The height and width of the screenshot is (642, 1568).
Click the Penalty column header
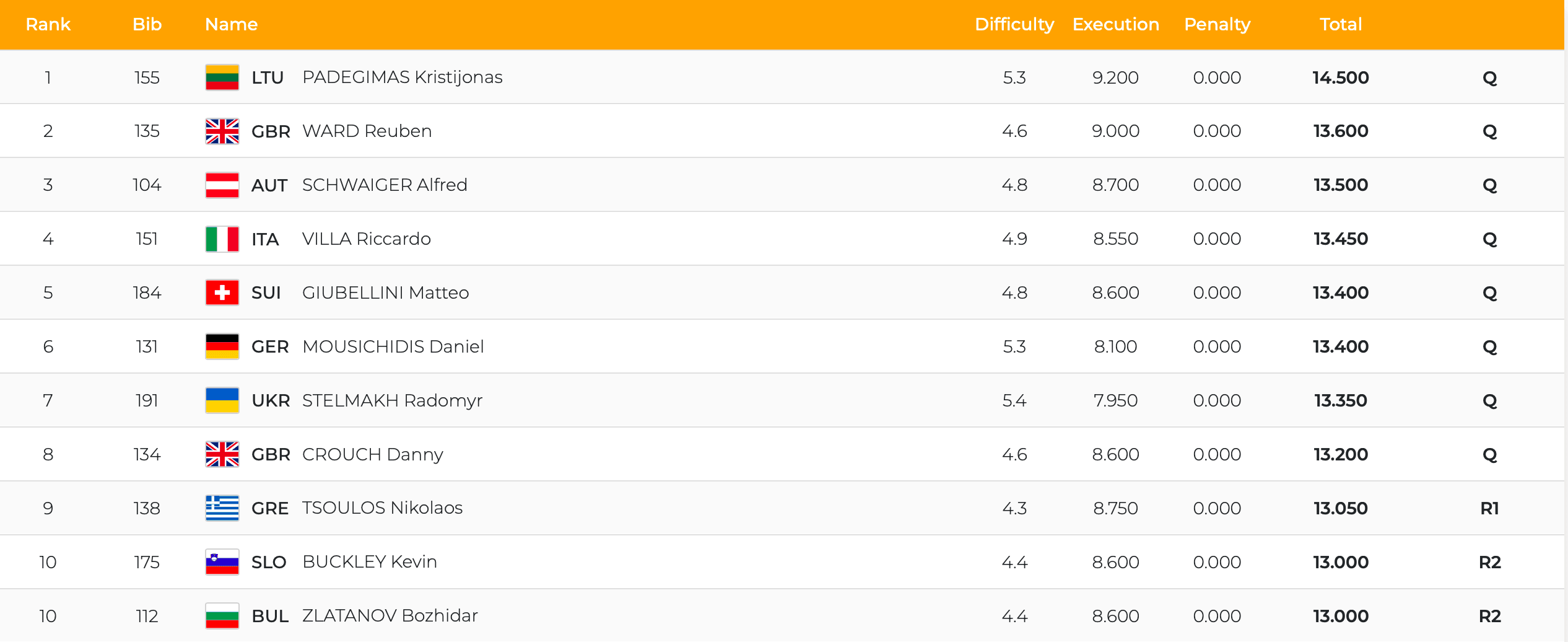click(1217, 24)
